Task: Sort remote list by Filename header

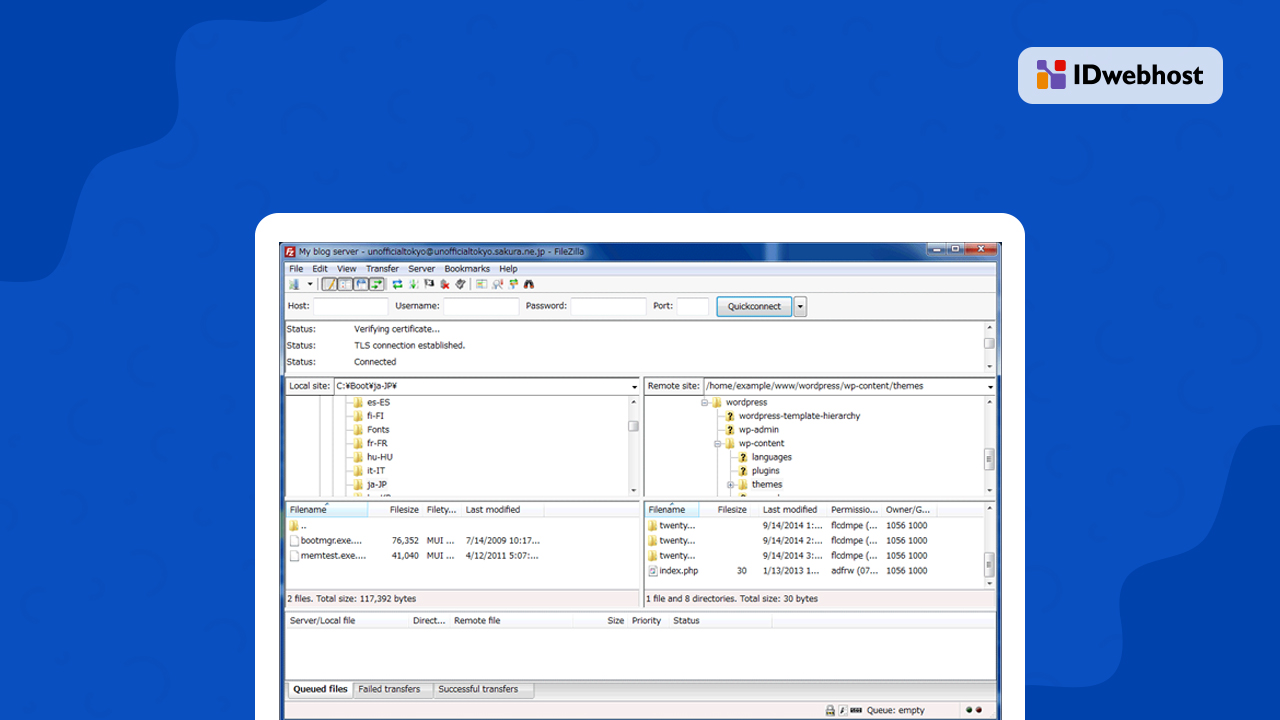Action: (x=672, y=510)
